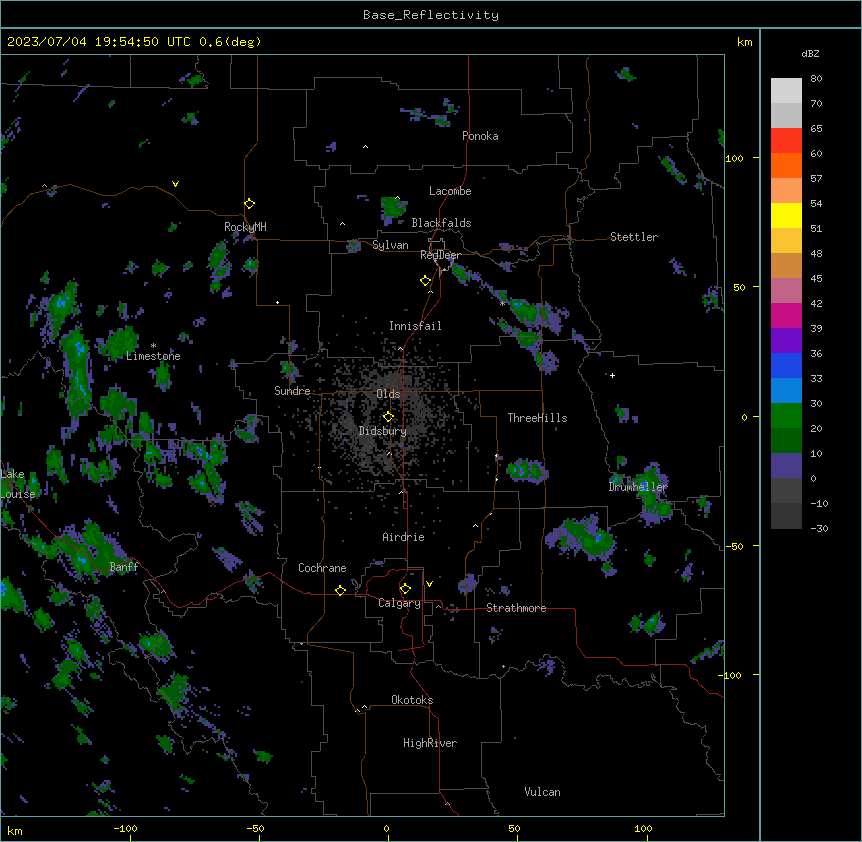862x842 pixels.
Task: Click the -100 tick label on bottom axis
Action: tap(125, 828)
